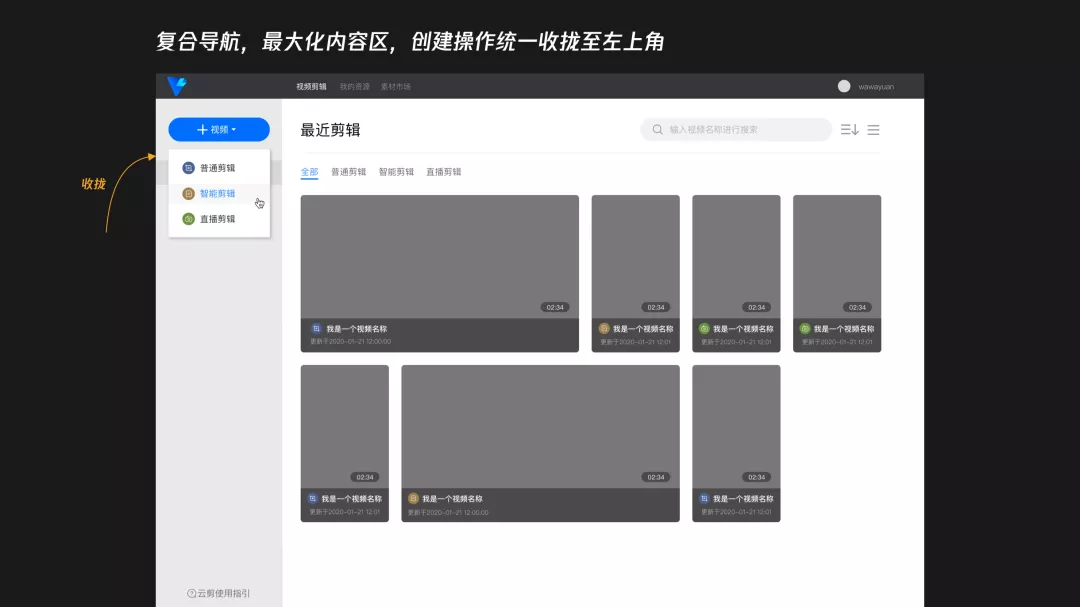Screen dimensions: 1080x607
Task: Click the magnifier icon in the search box
Action: (658, 130)
